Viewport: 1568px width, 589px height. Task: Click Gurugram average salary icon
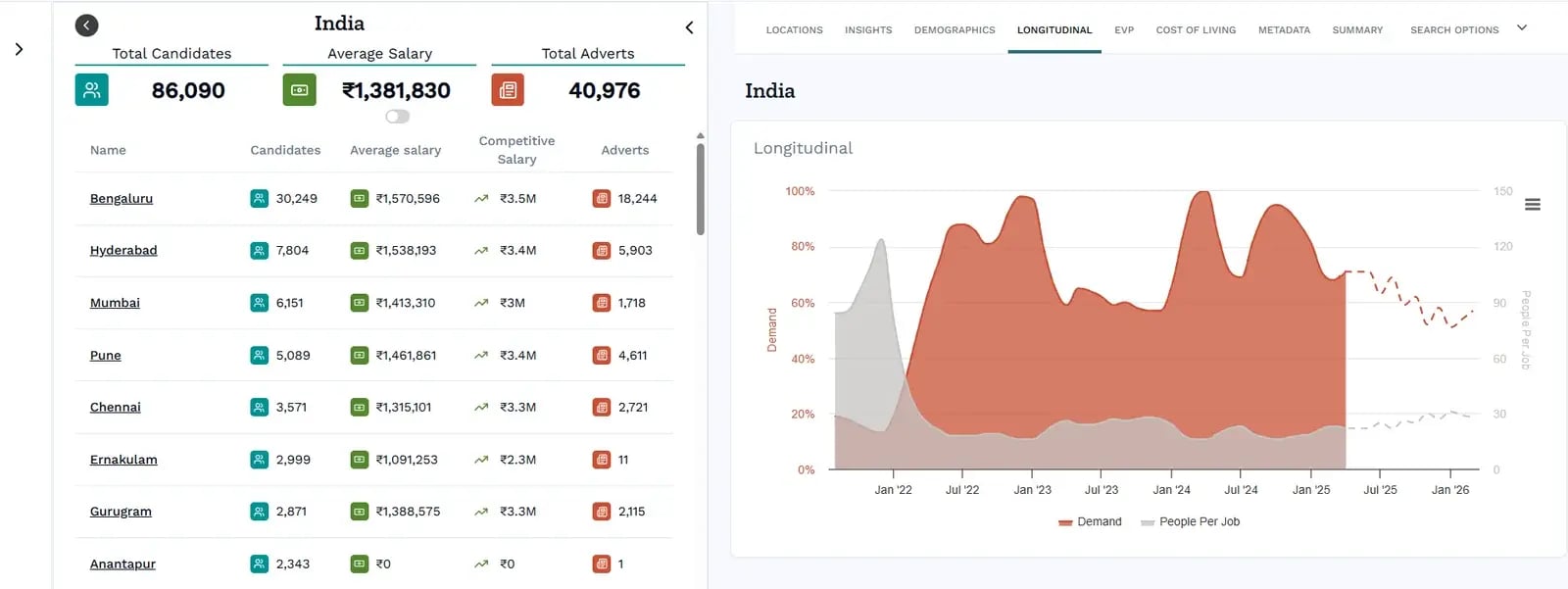360,512
